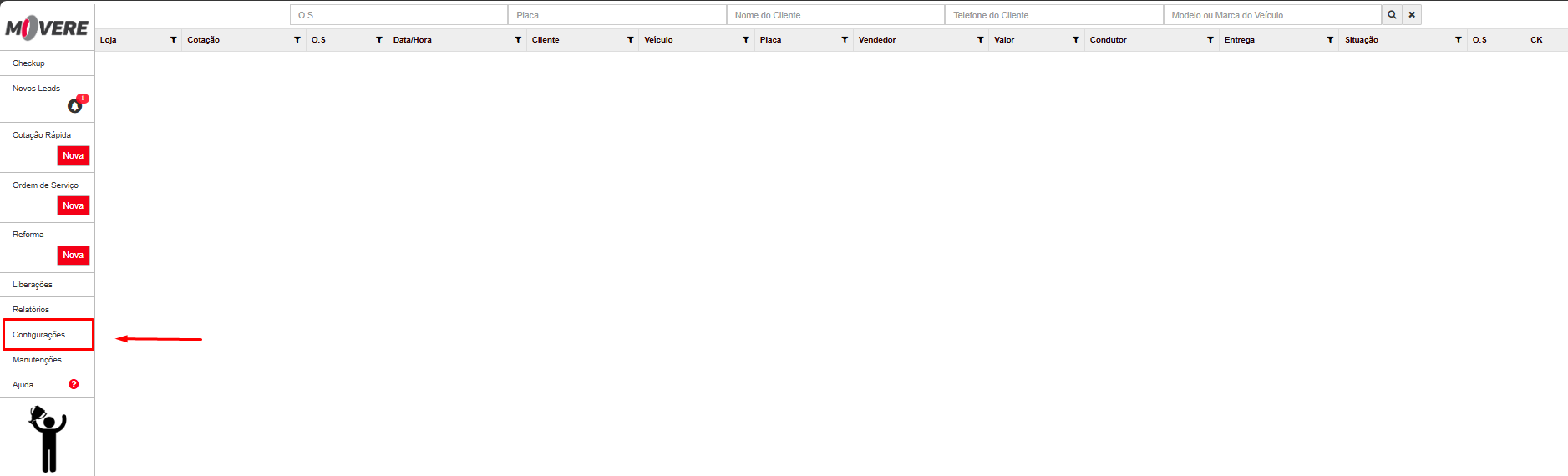Focus the O.S search field
Viewport: 1568px width, 476px height.
point(398,15)
